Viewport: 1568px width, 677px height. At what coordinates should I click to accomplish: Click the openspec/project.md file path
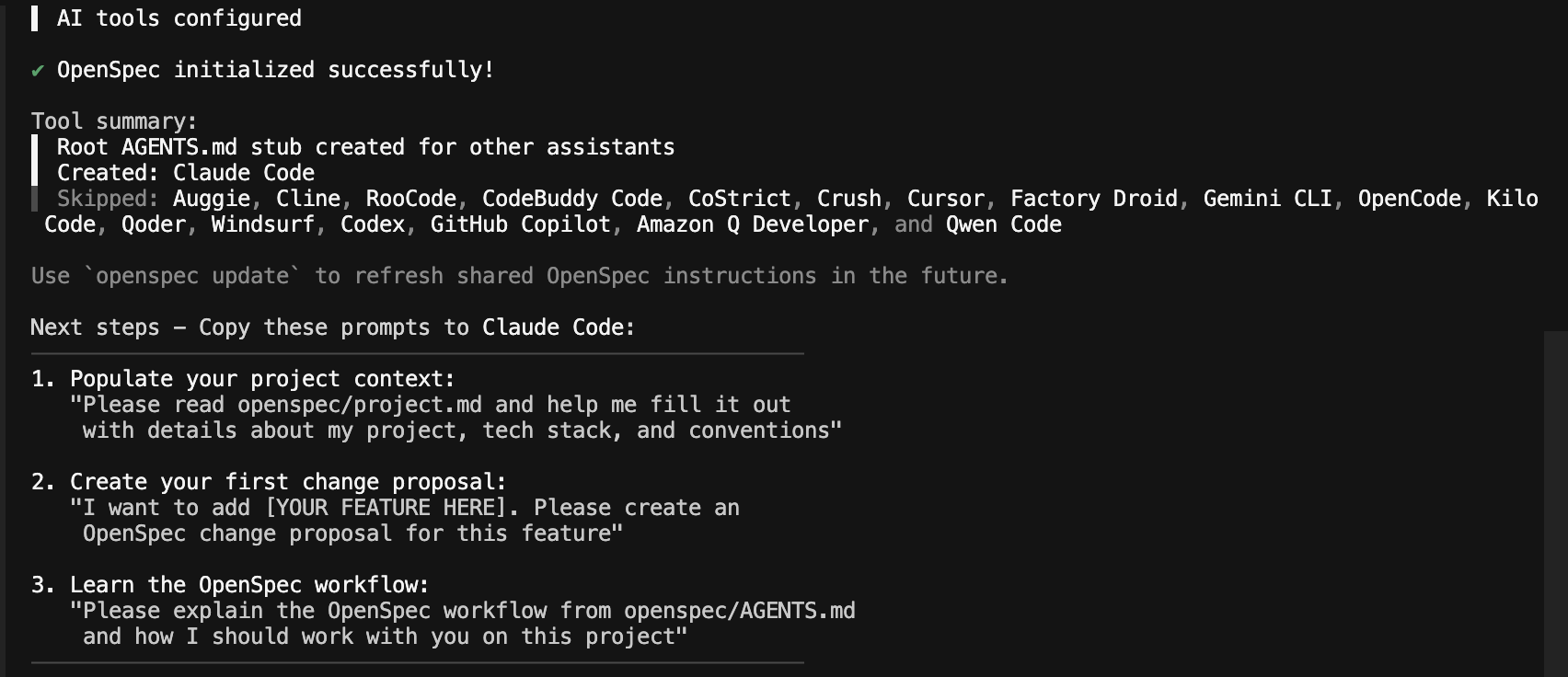click(360, 405)
